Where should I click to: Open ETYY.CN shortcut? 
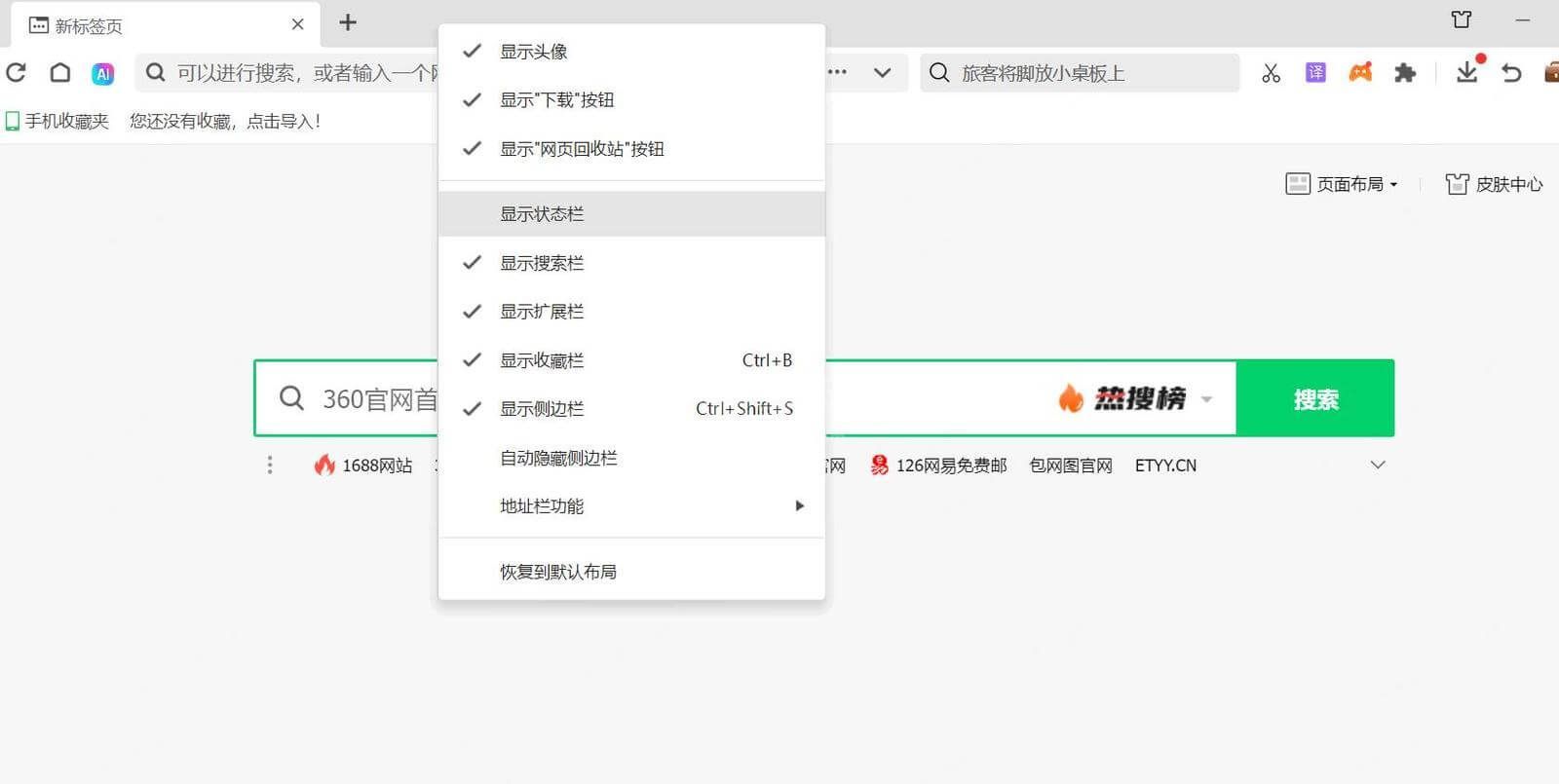pos(1165,466)
